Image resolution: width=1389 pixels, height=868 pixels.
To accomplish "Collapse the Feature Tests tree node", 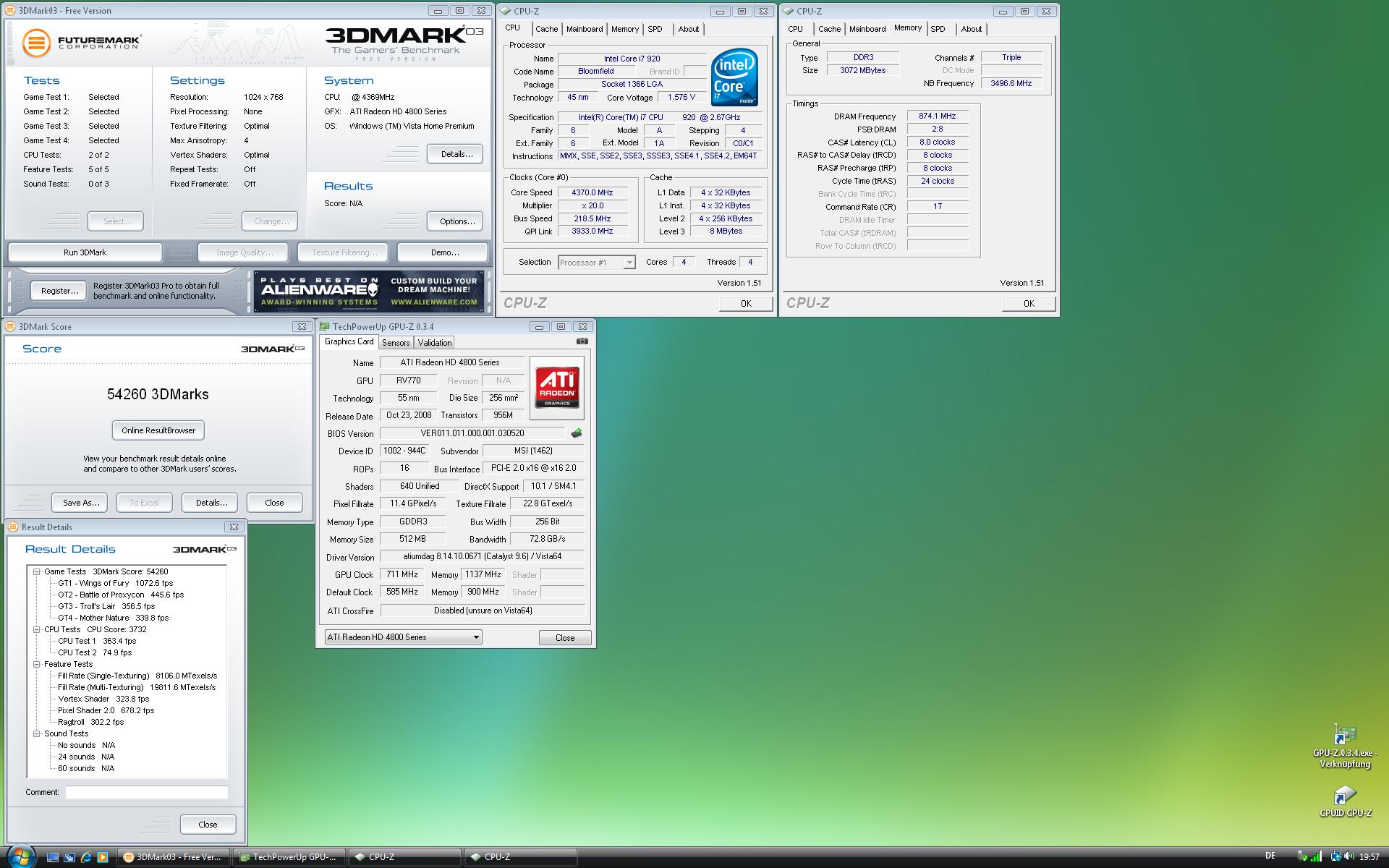I will pyautogui.click(x=36, y=664).
